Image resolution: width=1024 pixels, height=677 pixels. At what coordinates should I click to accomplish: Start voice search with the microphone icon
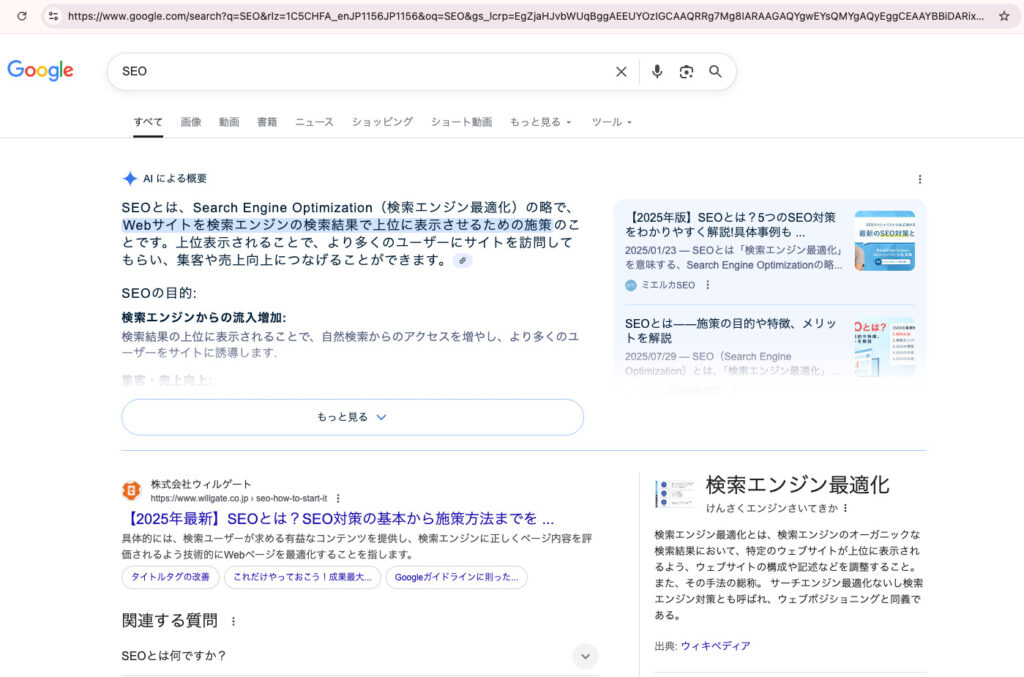point(657,72)
